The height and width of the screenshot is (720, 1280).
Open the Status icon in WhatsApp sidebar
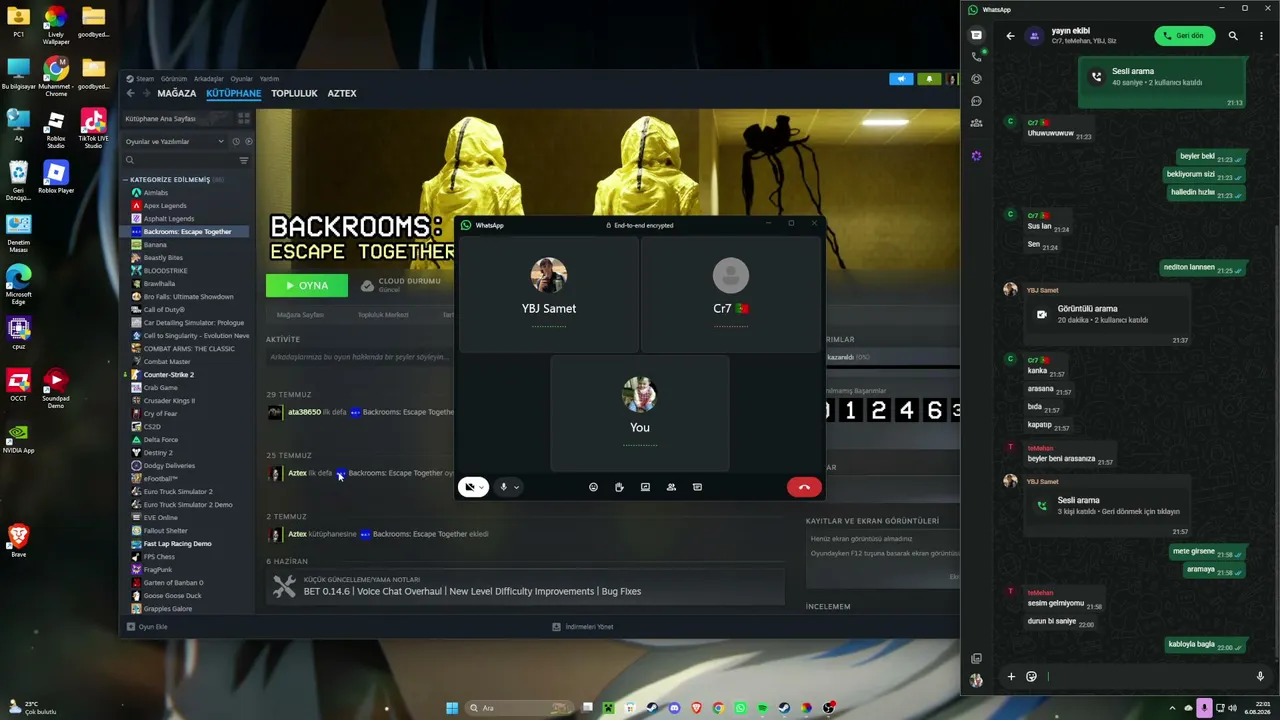click(x=977, y=79)
